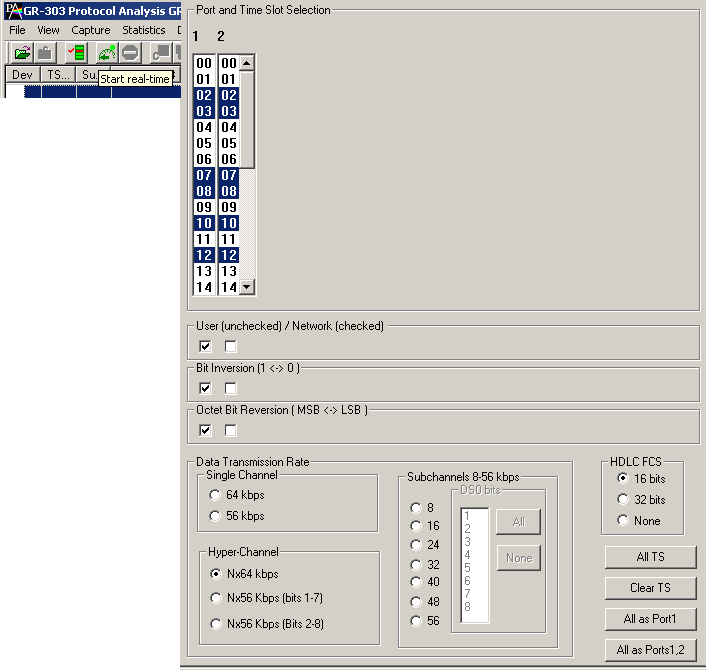The height and width of the screenshot is (670, 706).
Task: Click the All TS button
Action: 651,557
